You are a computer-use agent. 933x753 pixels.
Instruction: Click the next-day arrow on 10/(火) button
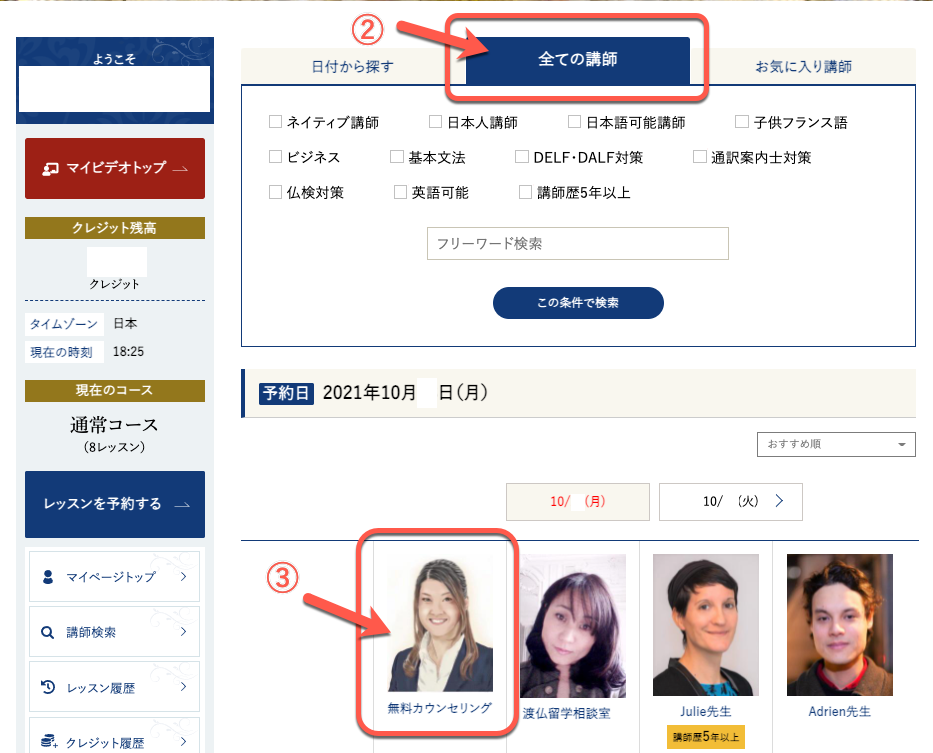click(x=779, y=501)
